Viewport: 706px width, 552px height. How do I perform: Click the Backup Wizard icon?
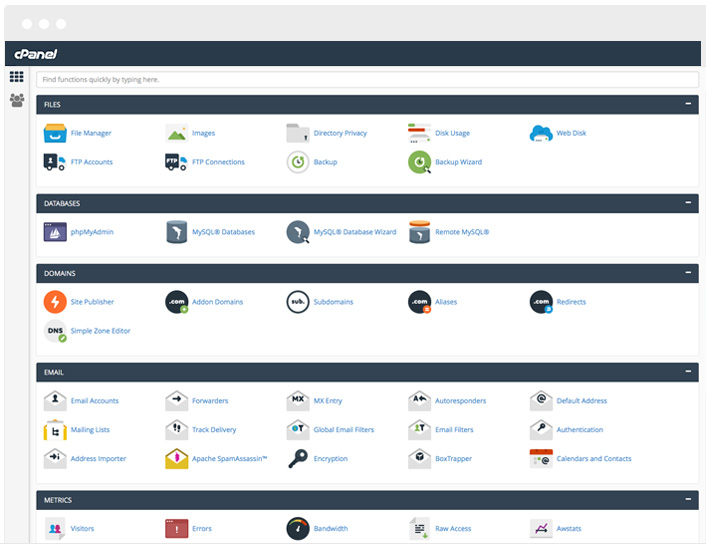(x=419, y=162)
